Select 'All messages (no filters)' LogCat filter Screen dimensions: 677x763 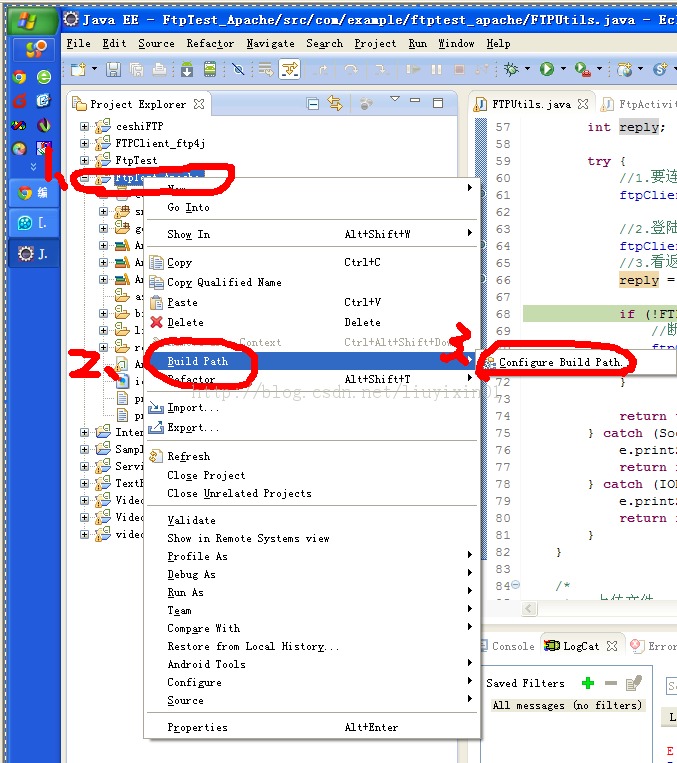coord(567,705)
